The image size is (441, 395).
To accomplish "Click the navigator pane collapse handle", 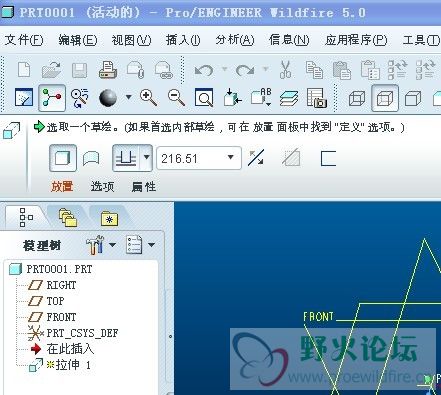I will (x=170, y=336).
